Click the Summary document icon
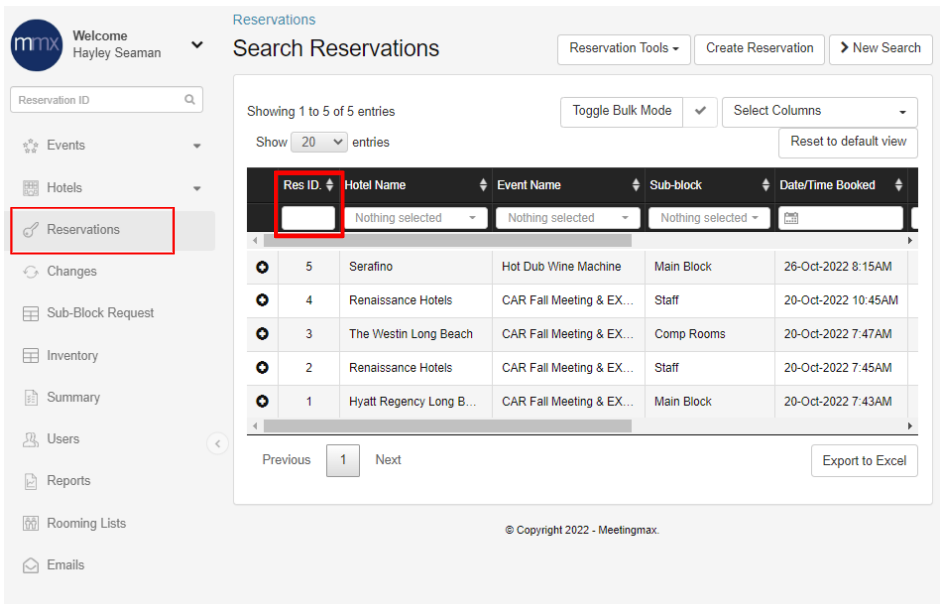This screenshot has width=944, height=611. click(x=31, y=397)
